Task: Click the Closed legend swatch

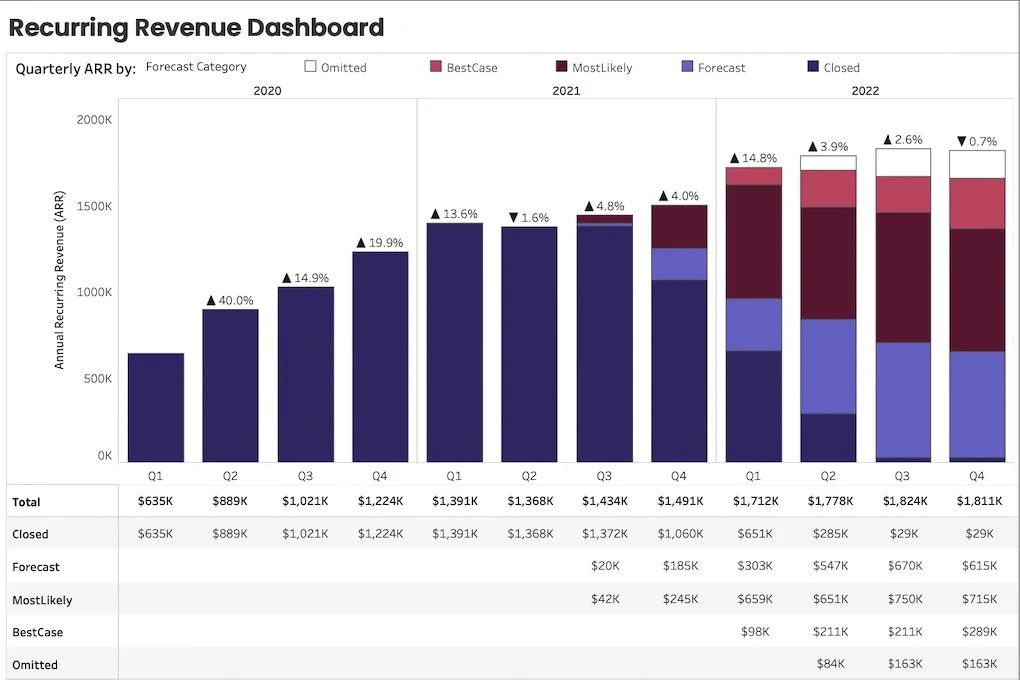Action: (812, 66)
